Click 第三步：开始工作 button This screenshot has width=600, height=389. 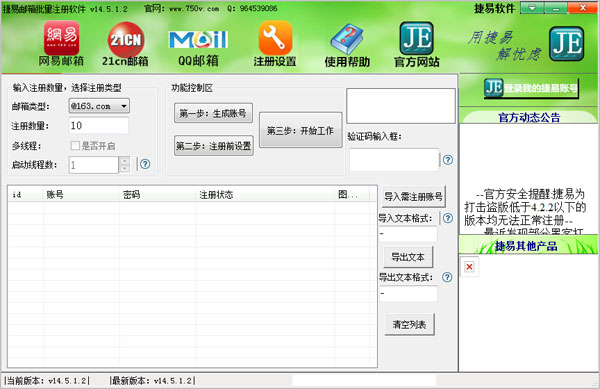(x=300, y=130)
